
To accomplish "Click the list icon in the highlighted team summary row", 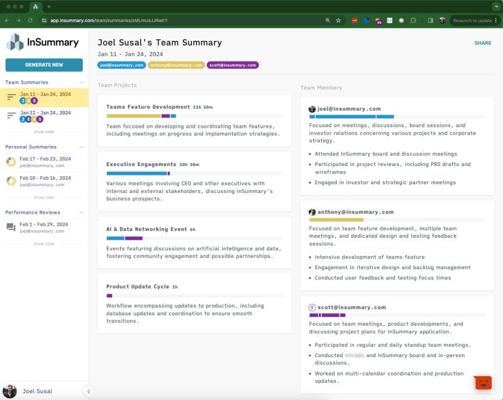I will (11, 97).
